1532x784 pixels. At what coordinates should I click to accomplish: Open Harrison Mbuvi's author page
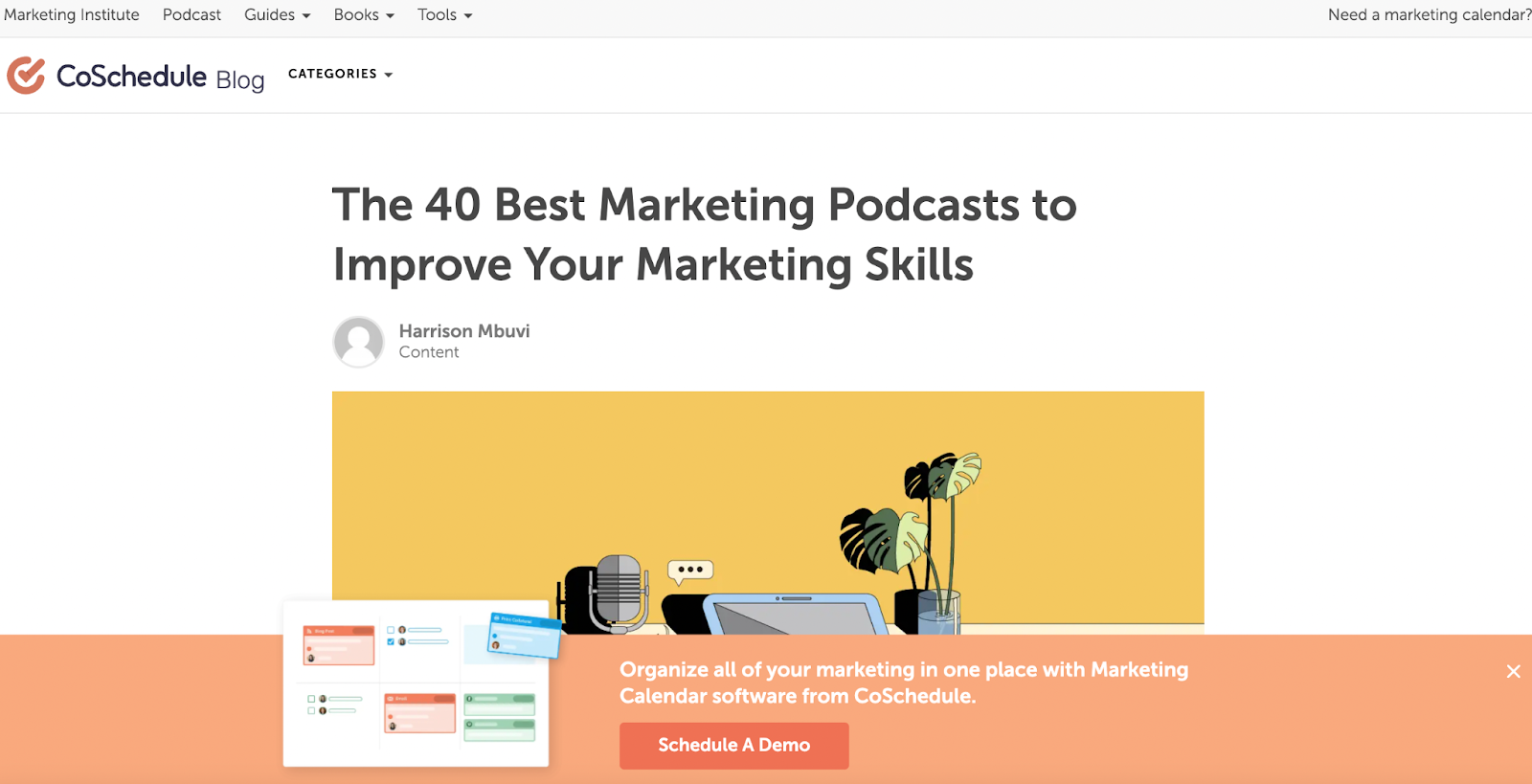(464, 331)
